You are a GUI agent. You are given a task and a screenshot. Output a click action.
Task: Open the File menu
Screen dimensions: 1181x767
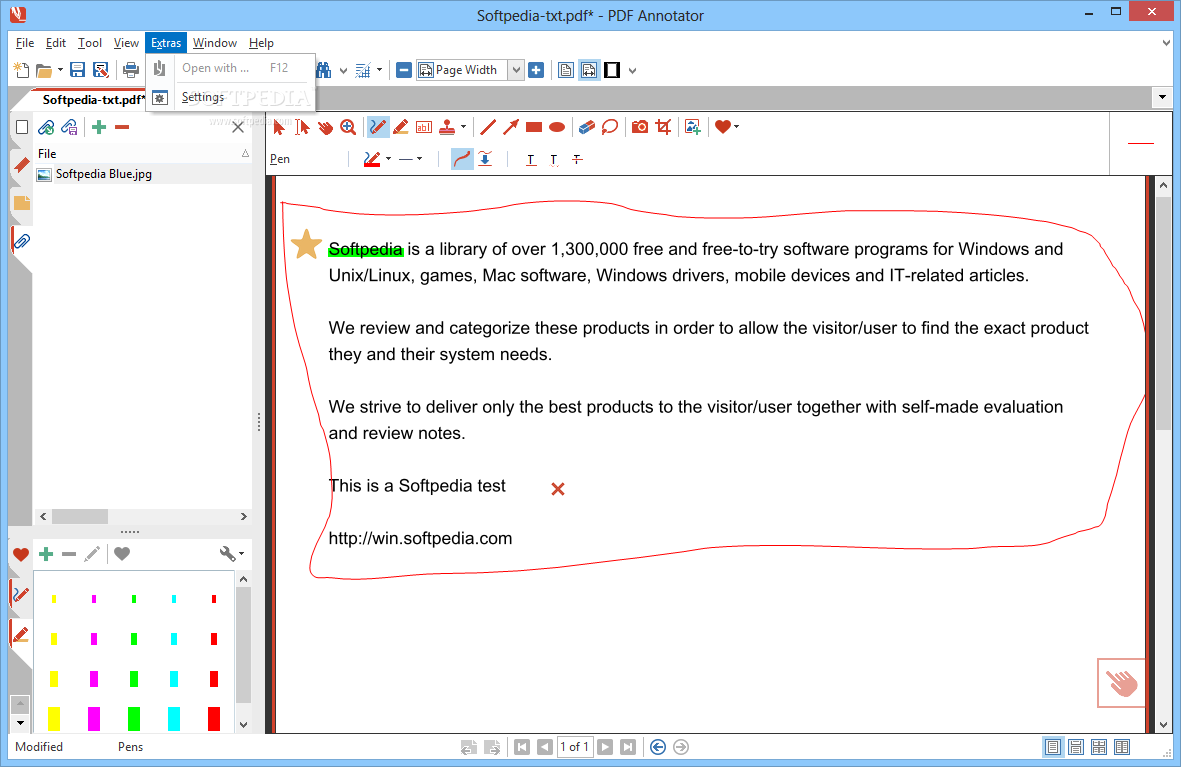pyautogui.click(x=25, y=43)
